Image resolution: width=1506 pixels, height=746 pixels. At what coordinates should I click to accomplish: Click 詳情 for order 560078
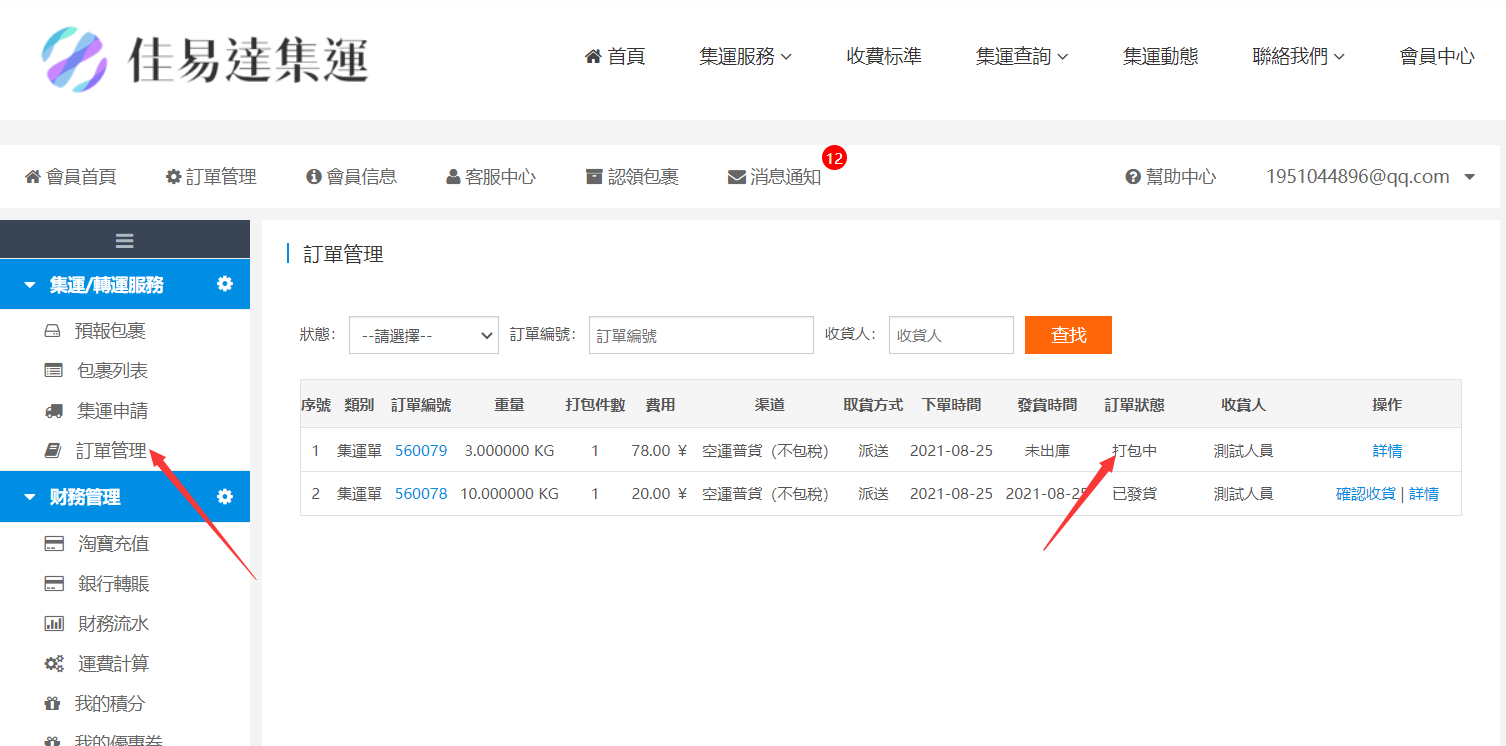pyautogui.click(x=1424, y=493)
